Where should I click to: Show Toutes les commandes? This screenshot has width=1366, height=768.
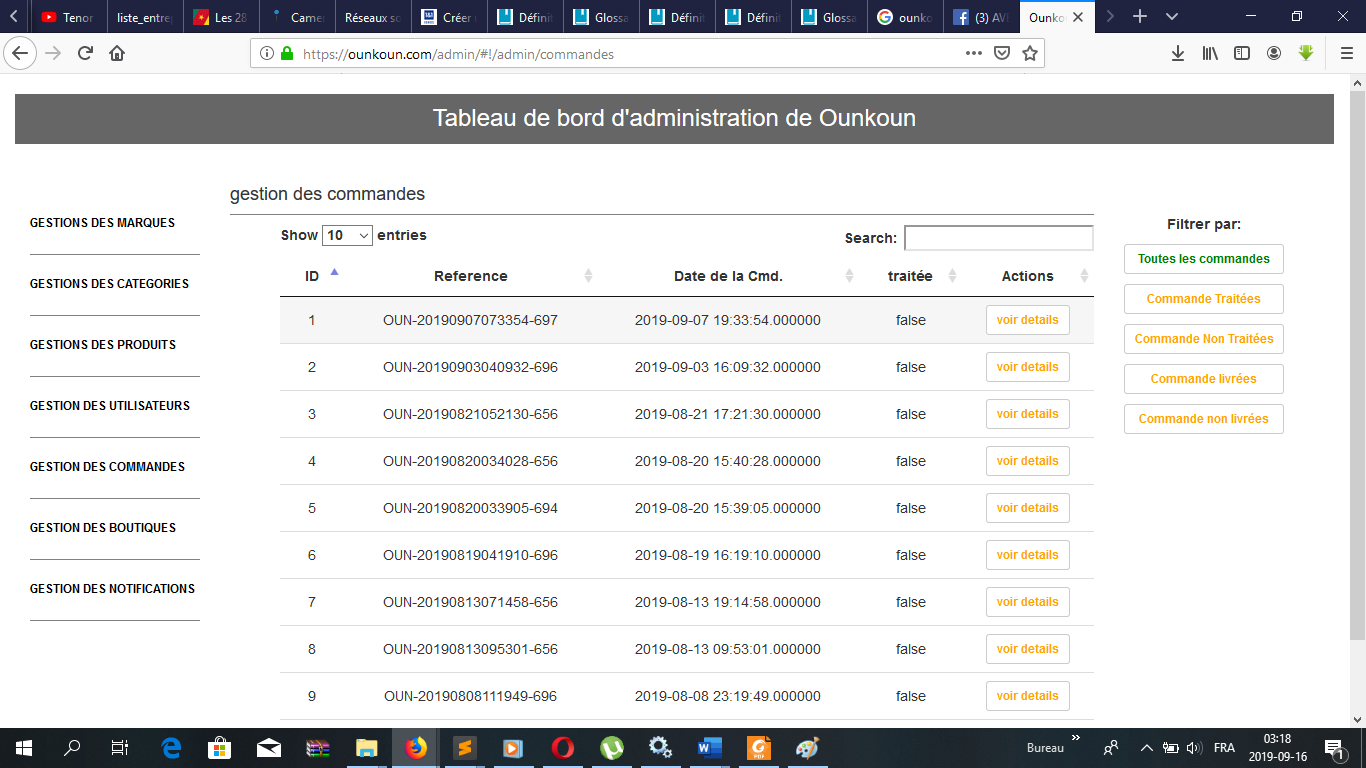tap(1203, 259)
